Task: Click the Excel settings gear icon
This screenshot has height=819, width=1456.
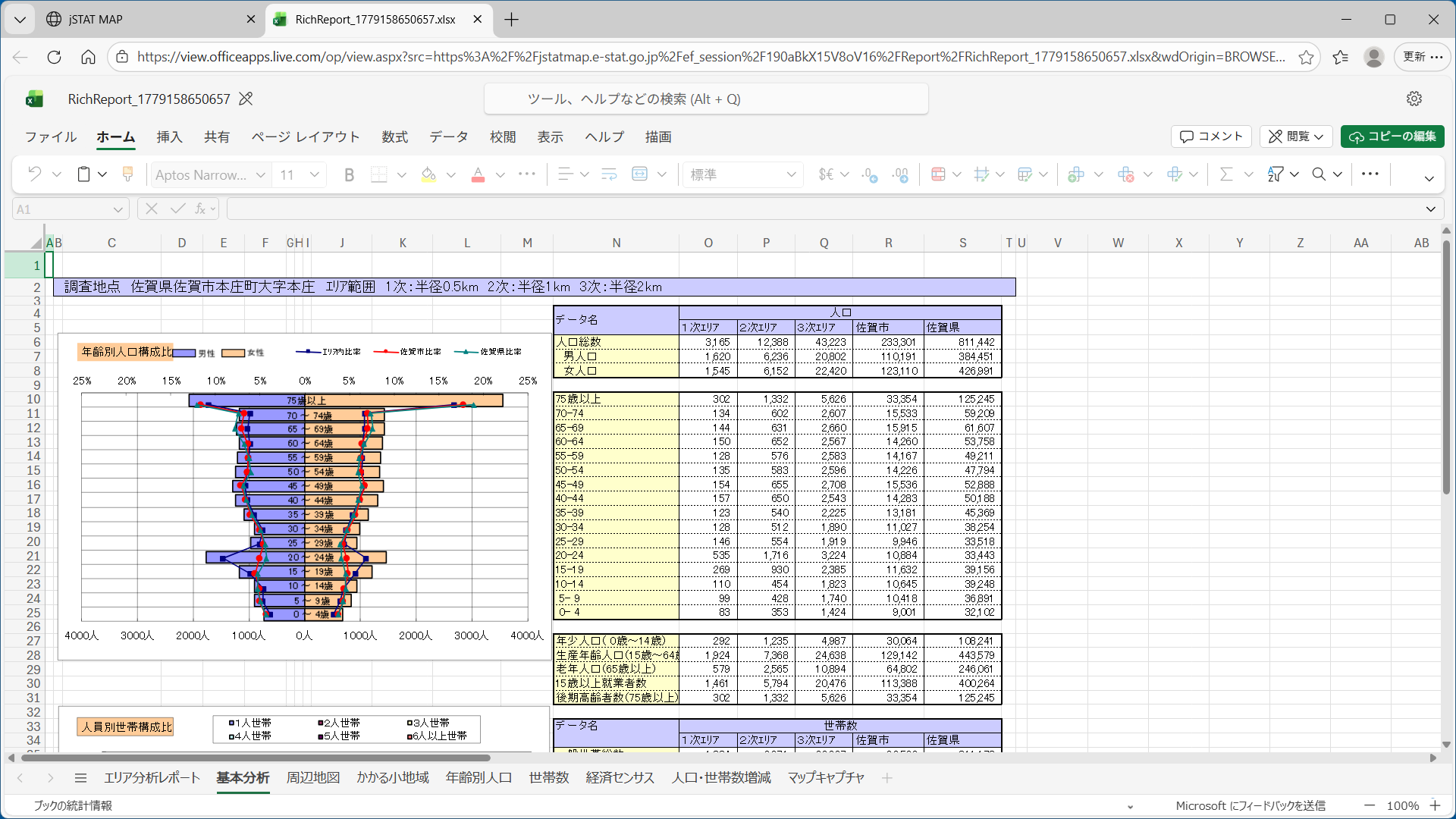Action: pyautogui.click(x=1414, y=99)
